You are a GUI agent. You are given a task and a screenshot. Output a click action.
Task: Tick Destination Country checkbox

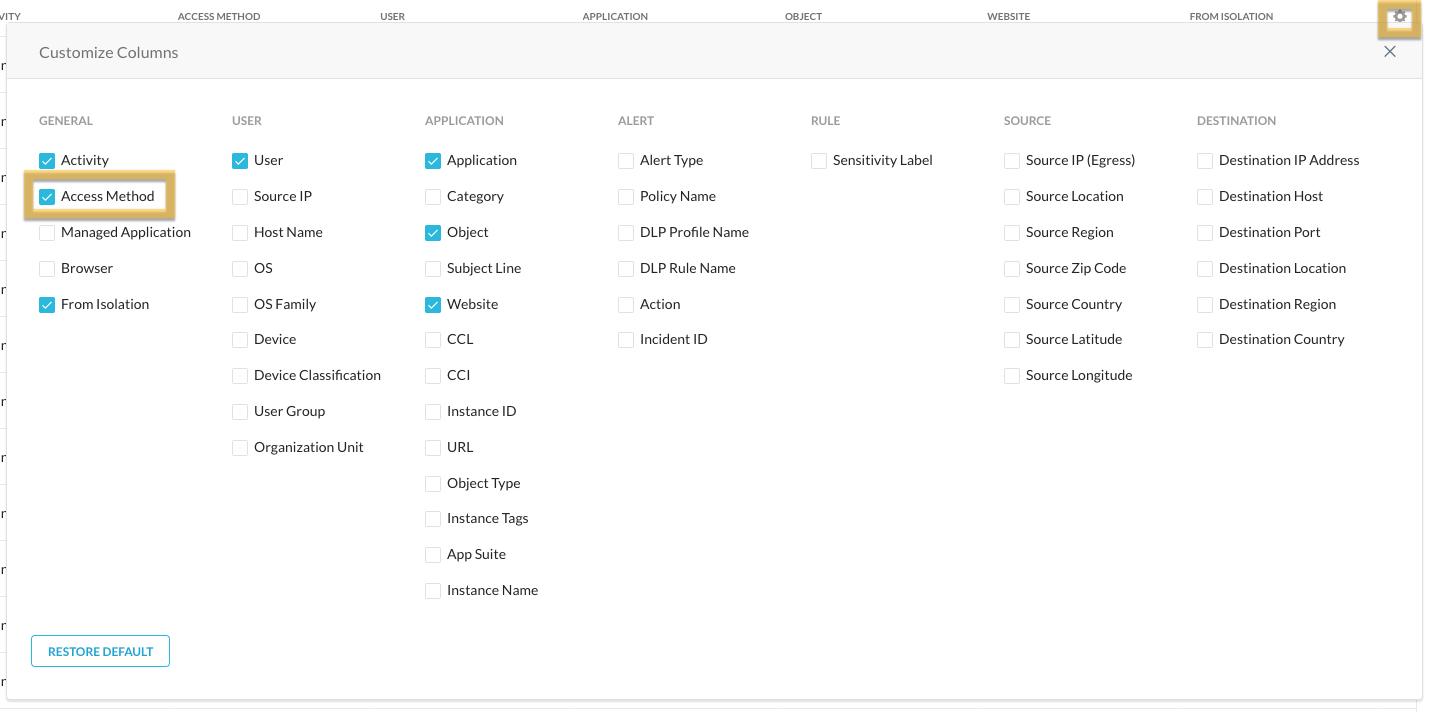[x=1205, y=340]
